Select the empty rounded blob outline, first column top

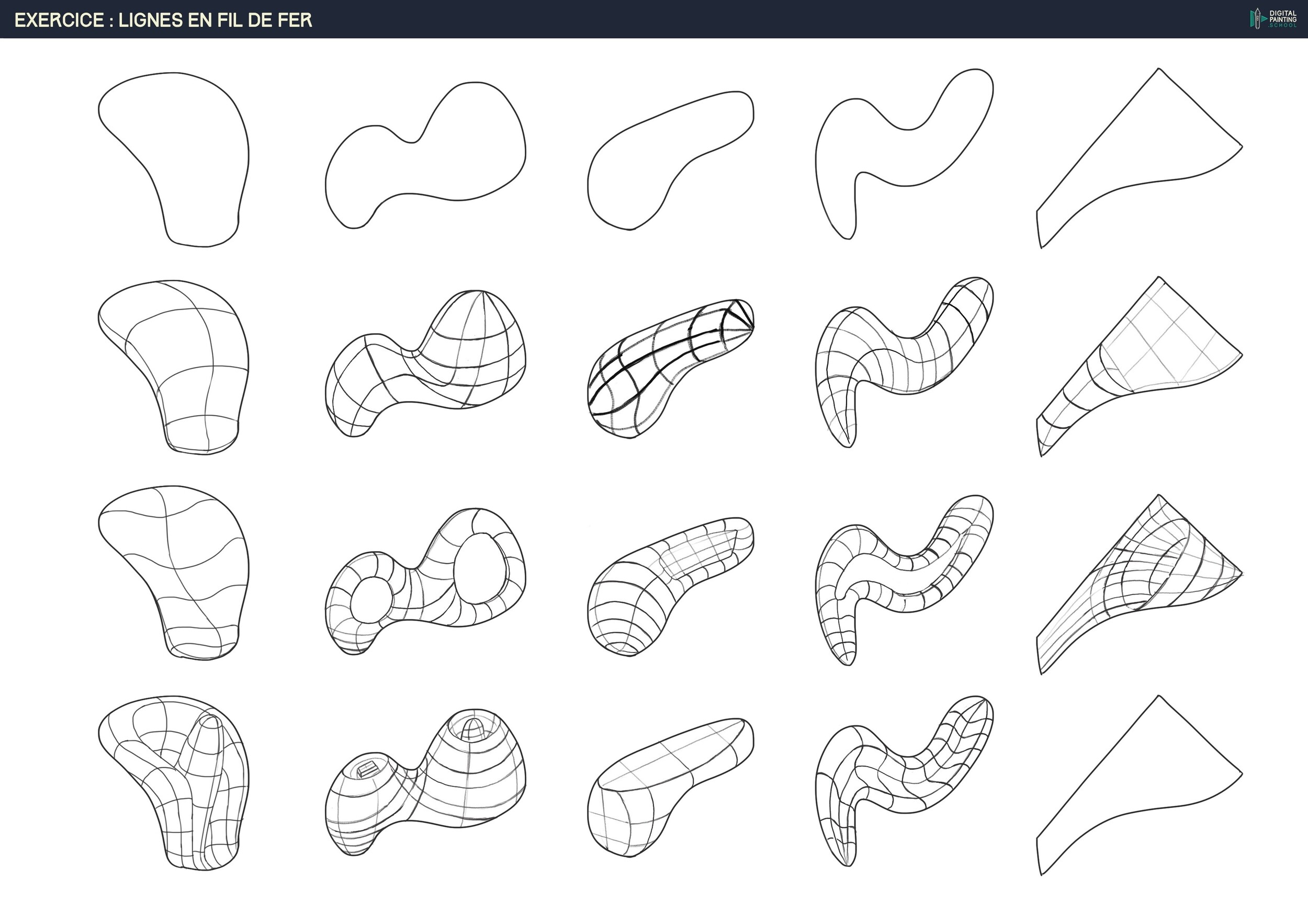coord(174,159)
